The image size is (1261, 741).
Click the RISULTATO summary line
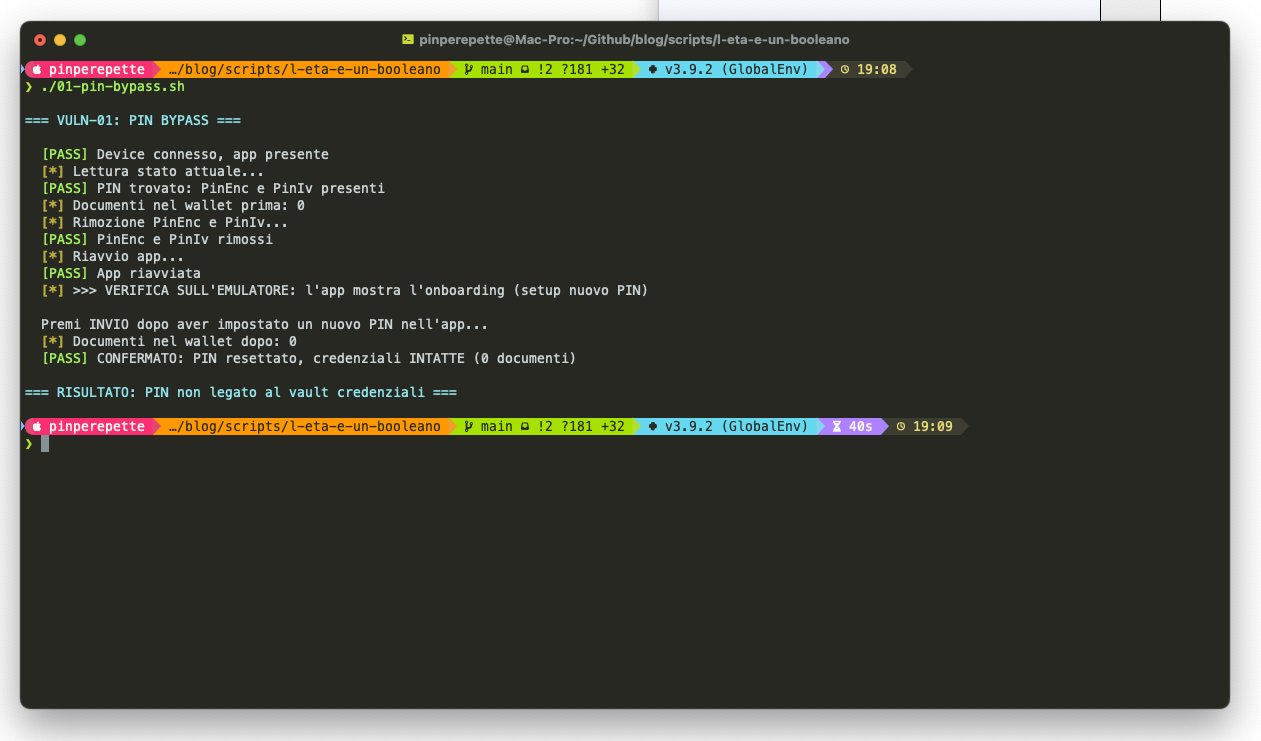[240, 393]
